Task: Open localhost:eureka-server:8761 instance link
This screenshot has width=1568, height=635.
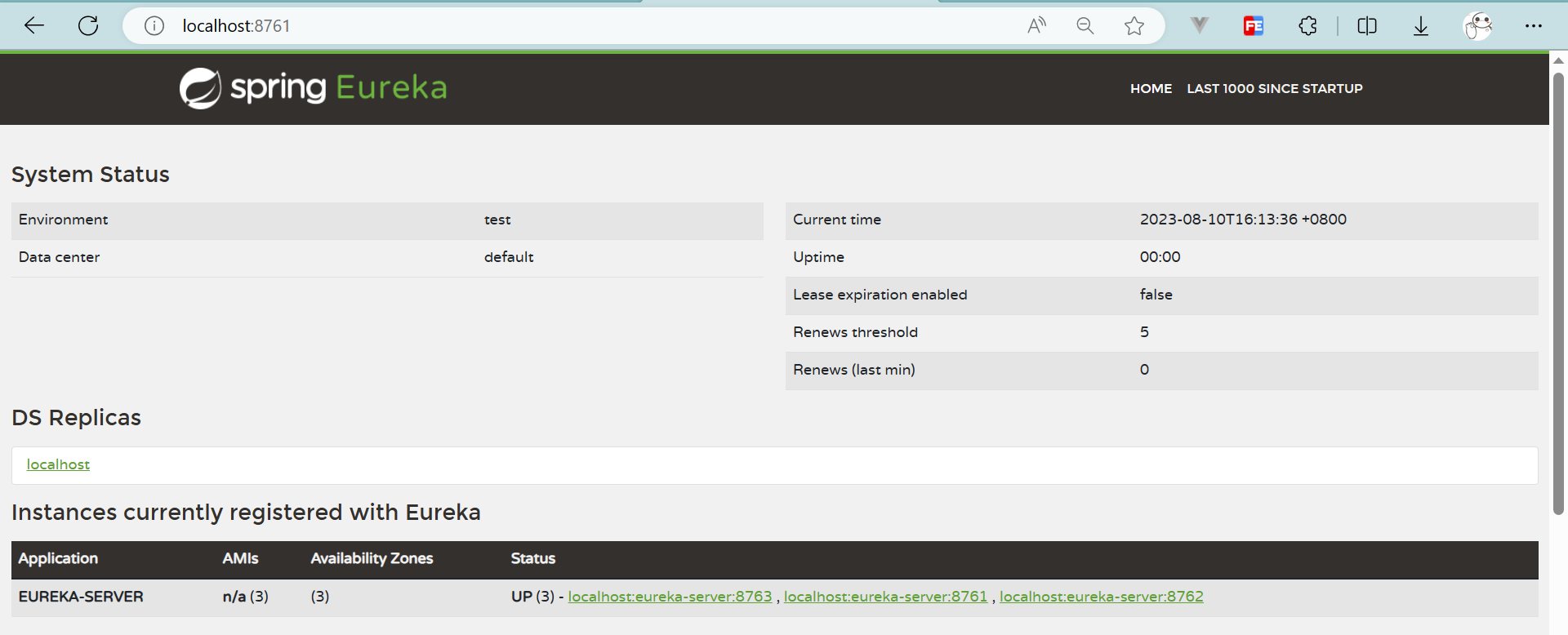Action: (885, 597)
